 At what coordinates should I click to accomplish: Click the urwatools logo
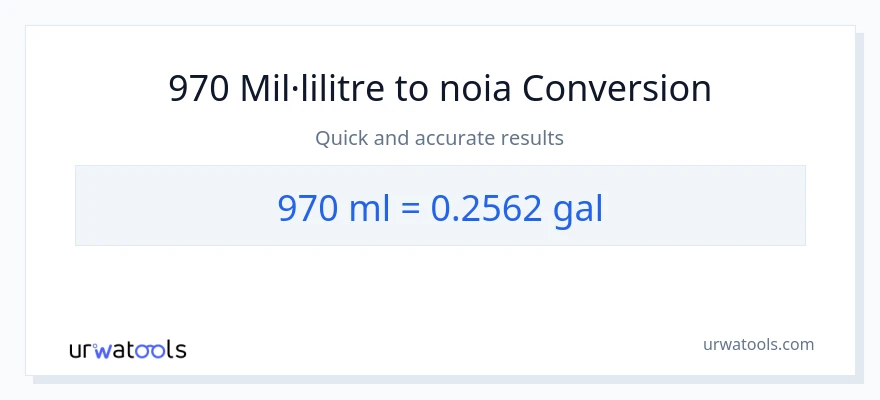pyautogui.click(x=127, y=350)
